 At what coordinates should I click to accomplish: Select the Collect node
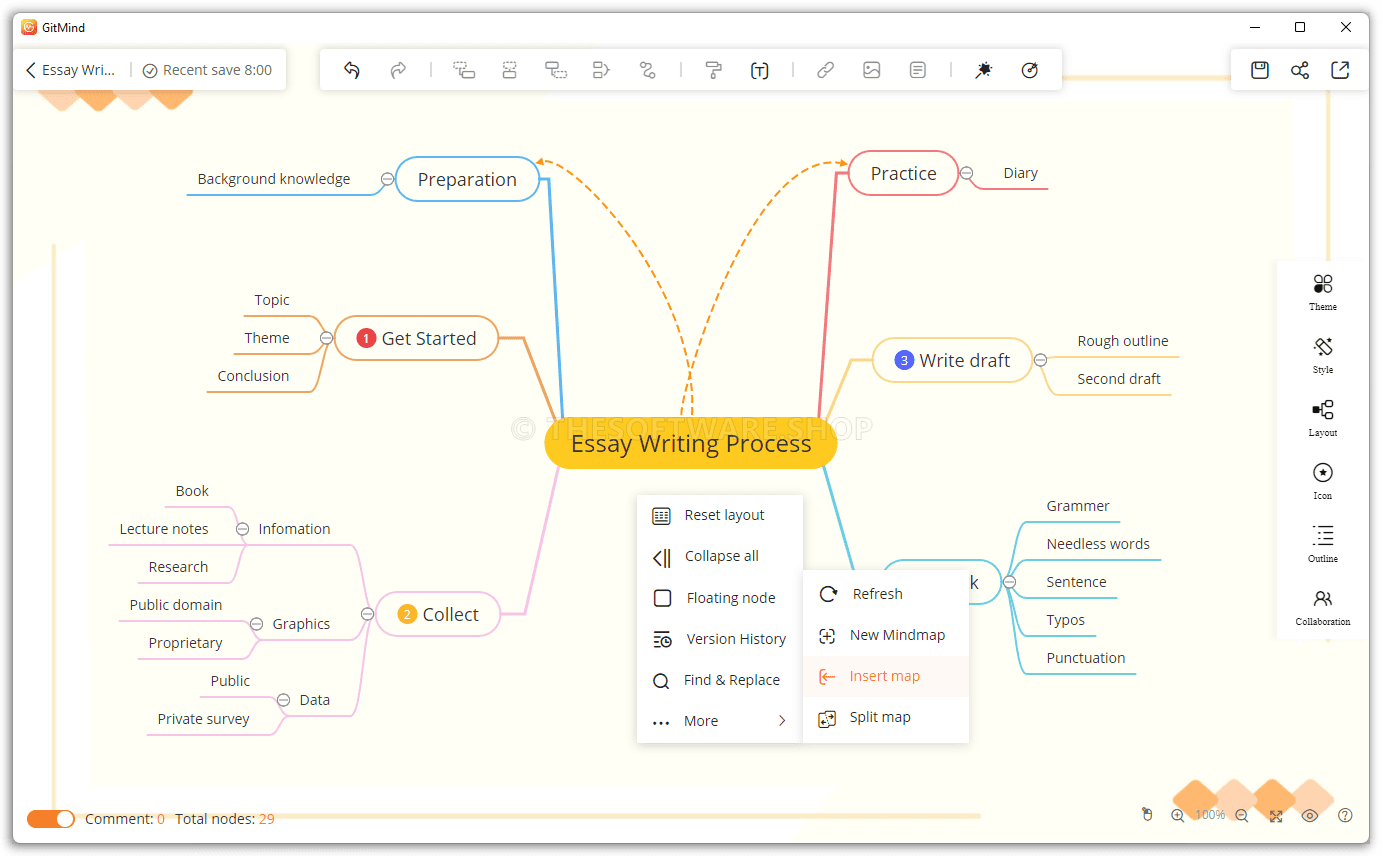438,614
